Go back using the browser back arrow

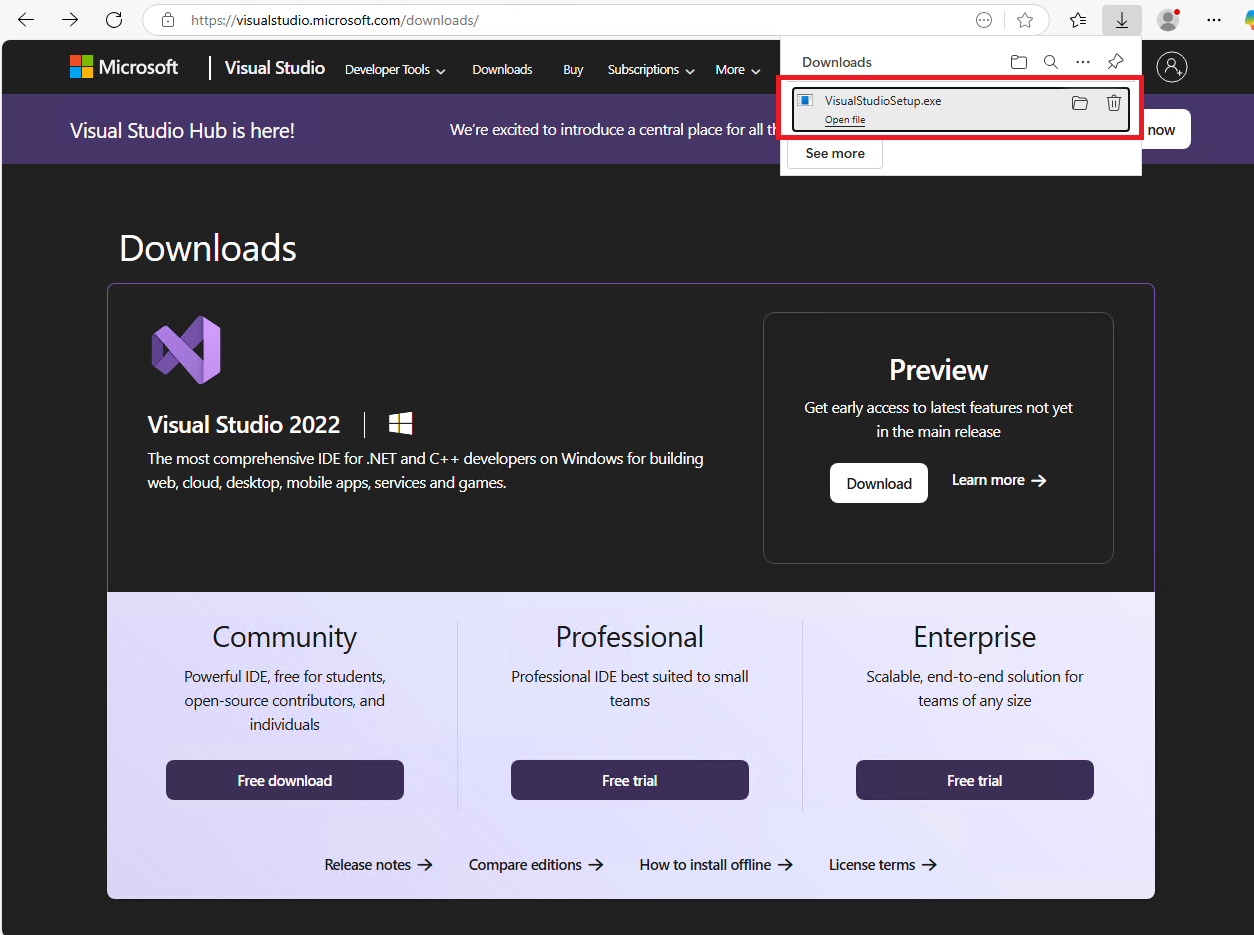tap(26, 20)
